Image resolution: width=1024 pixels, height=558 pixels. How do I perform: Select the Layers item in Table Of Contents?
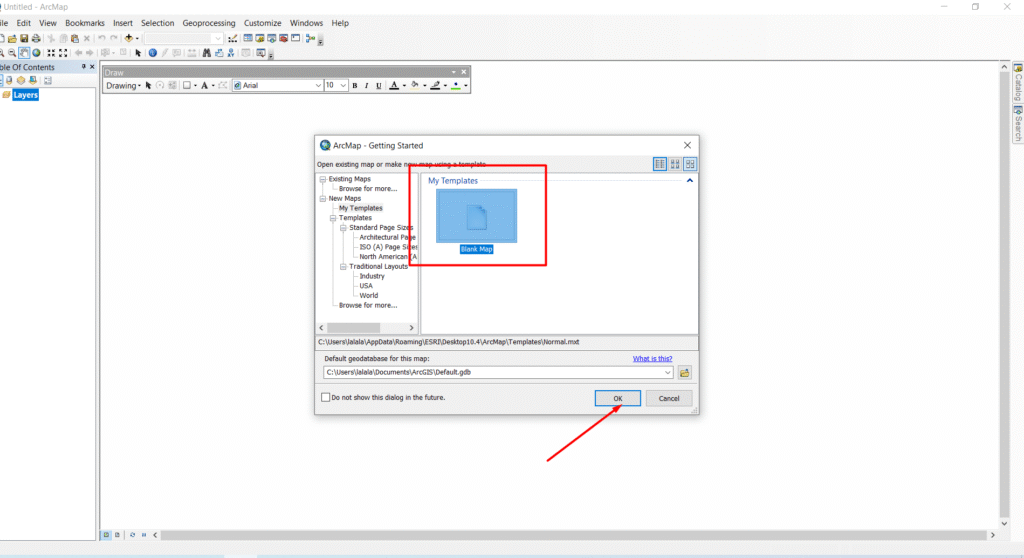25,95
